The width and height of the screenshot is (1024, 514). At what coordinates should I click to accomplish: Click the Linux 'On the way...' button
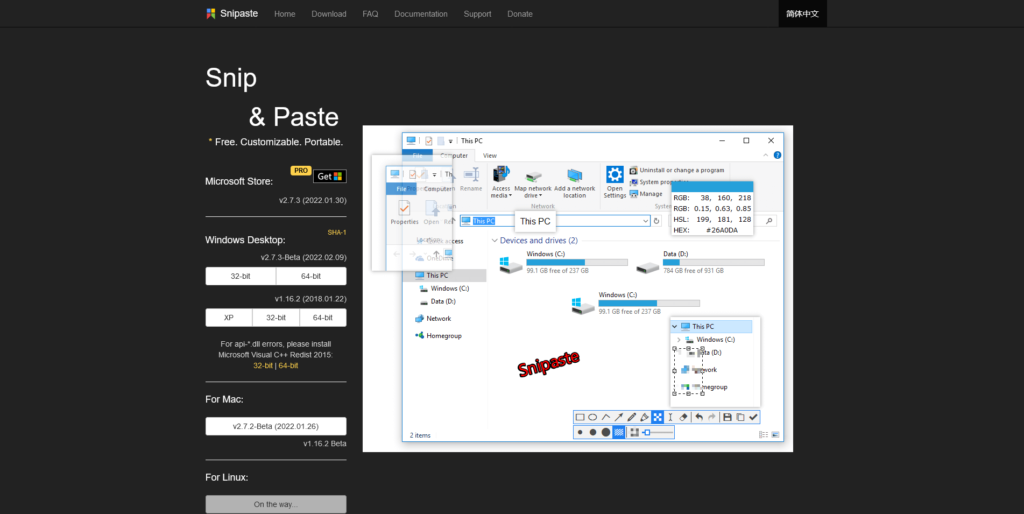tap(276, 504)
